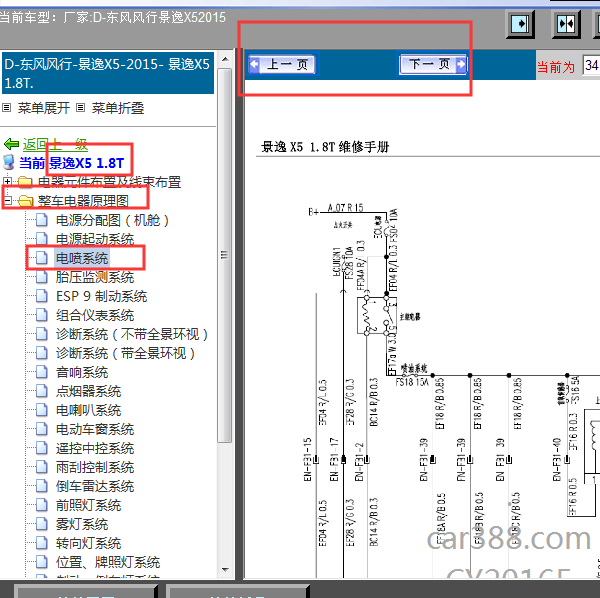
Task: Click the green back arrow icon
Action: (11, 144)
